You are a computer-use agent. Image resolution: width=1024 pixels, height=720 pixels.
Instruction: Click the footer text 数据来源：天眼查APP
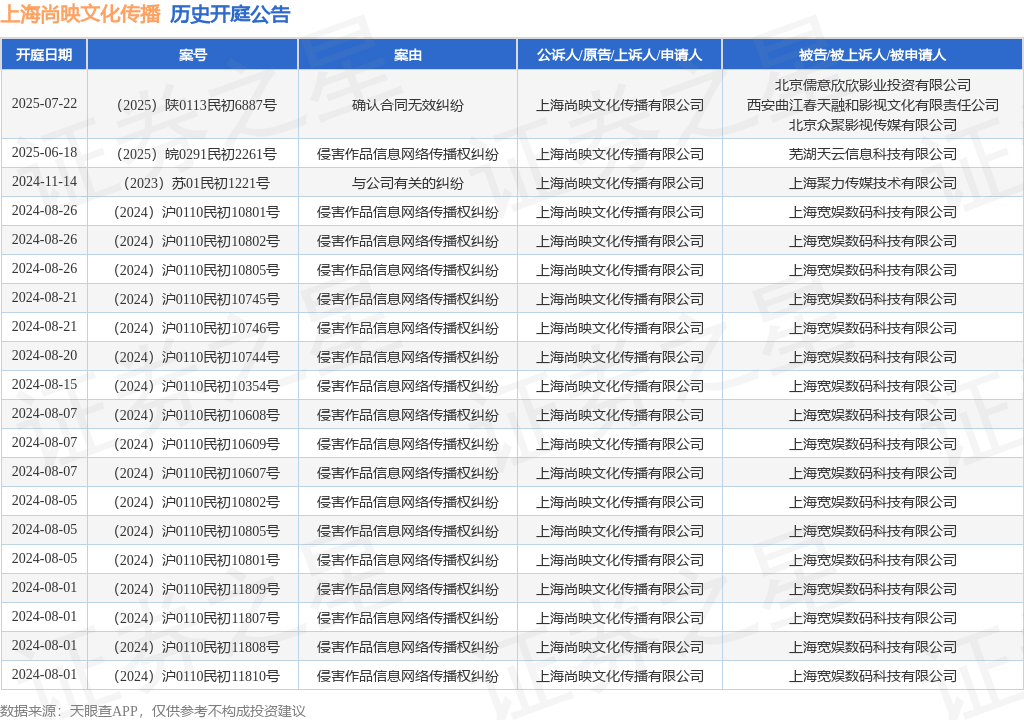coord(69,711)
